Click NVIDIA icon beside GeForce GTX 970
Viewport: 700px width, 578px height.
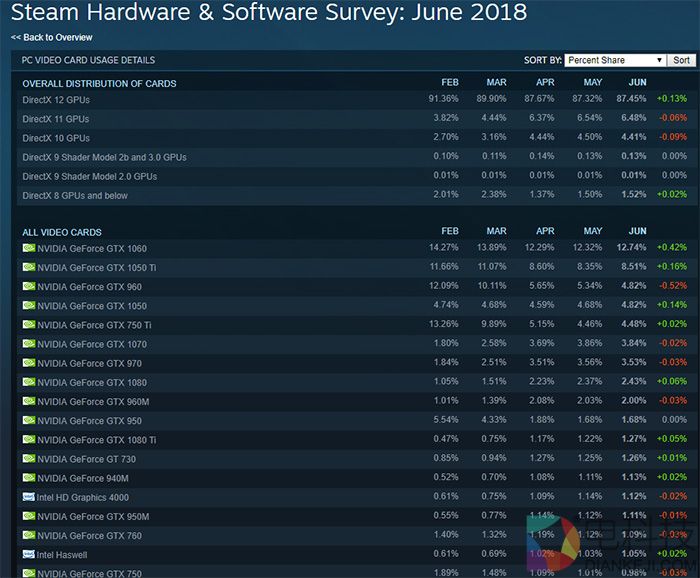[x=29, y=363]
